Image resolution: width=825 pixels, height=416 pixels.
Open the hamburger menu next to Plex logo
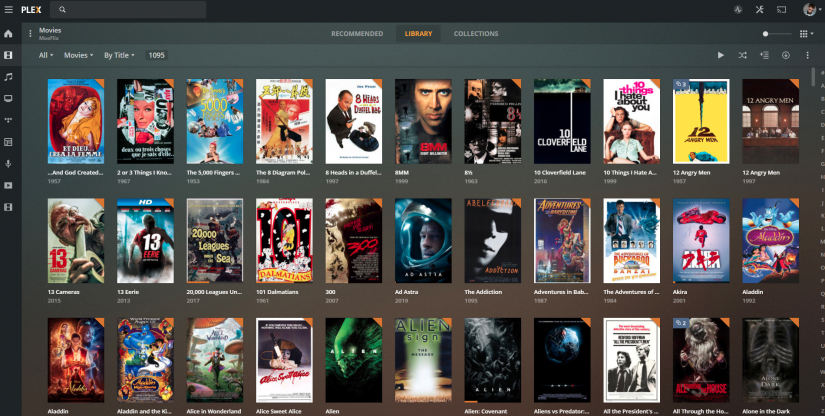click(8, 9)
